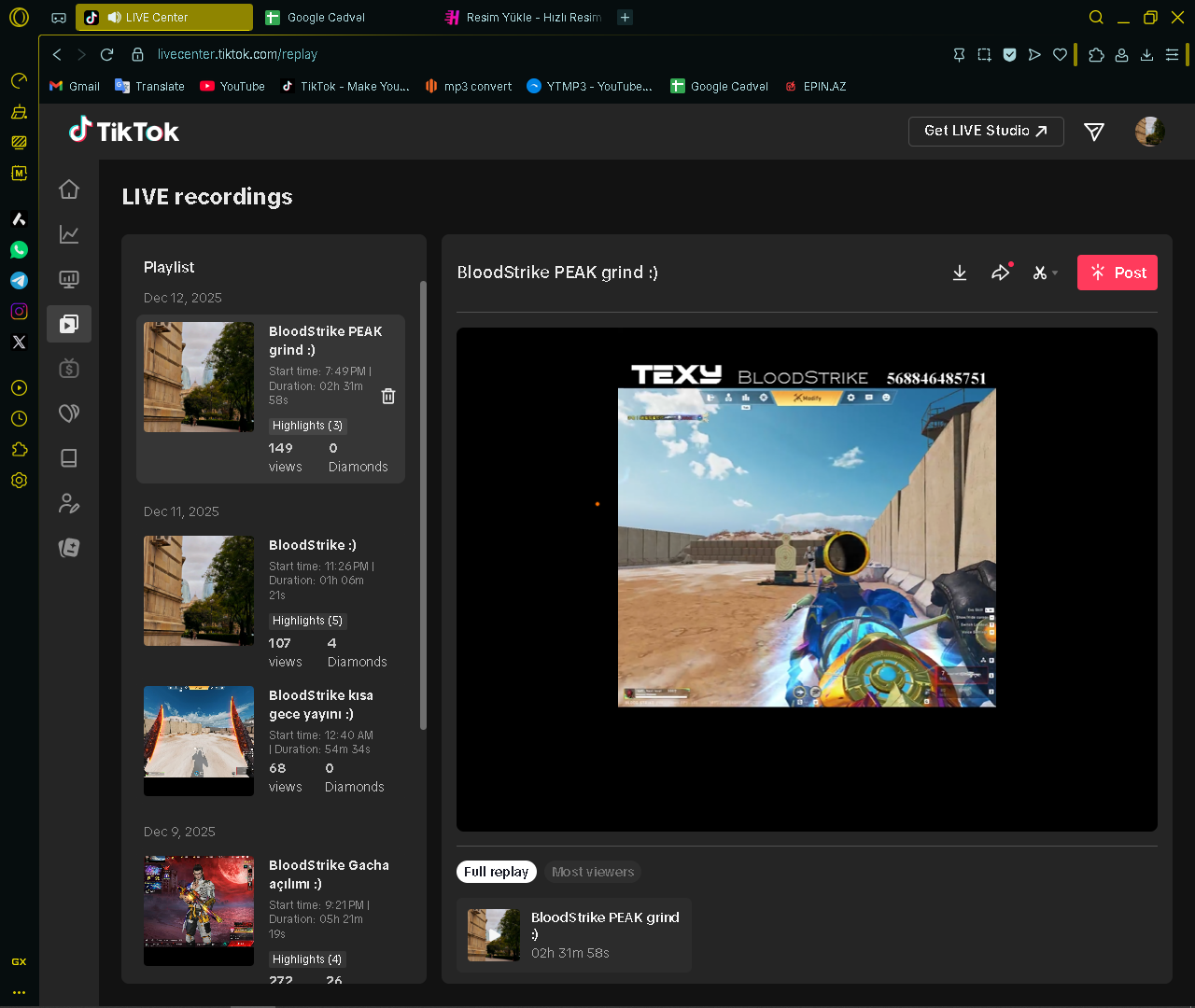
Task: Open X (Twitter) in the Opera sidebar
Action: pos(19,343)
